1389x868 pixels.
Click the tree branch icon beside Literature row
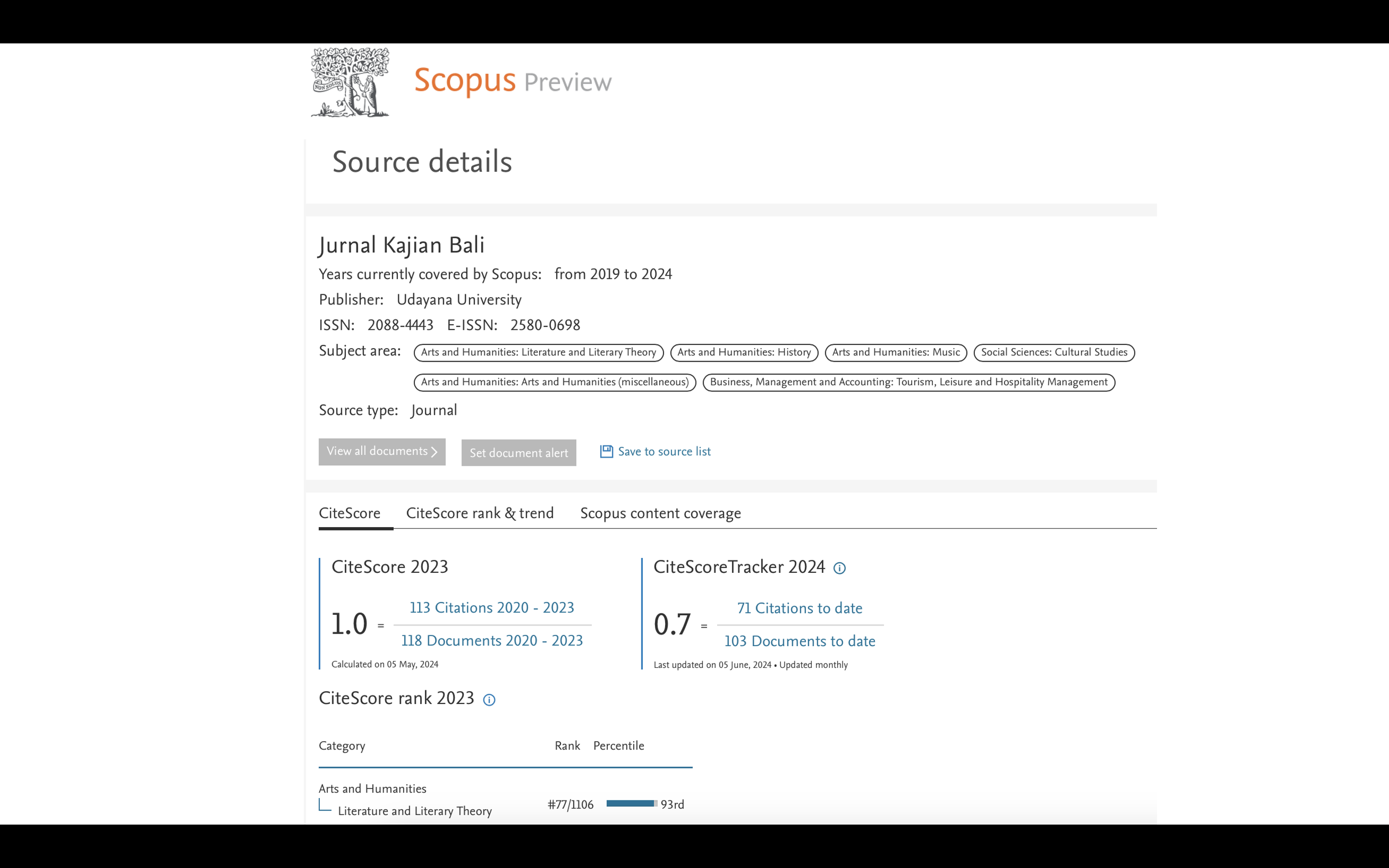[x=325, y=805]
